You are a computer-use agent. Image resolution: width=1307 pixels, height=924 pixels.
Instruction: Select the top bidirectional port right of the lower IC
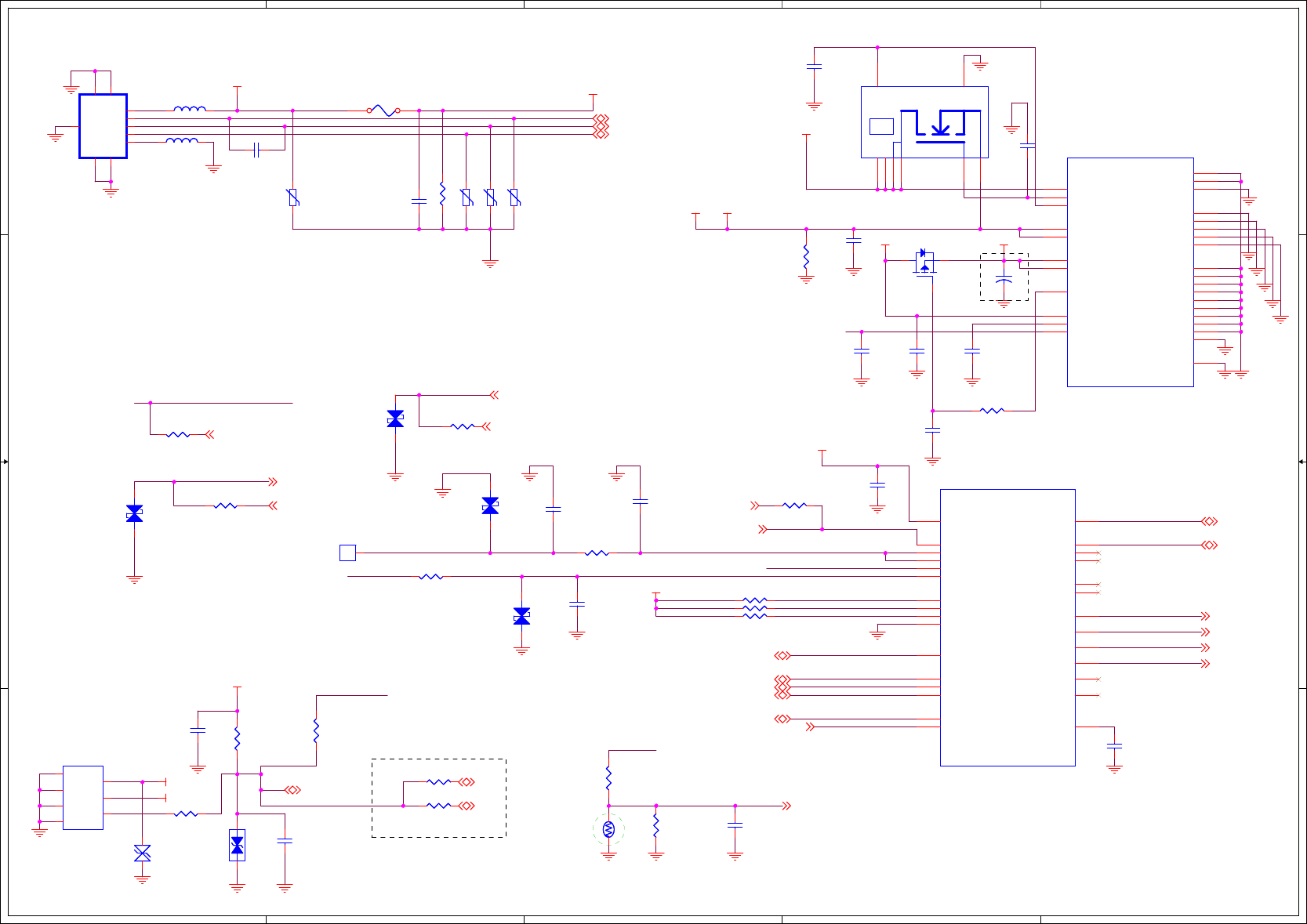click(1209, 521)
